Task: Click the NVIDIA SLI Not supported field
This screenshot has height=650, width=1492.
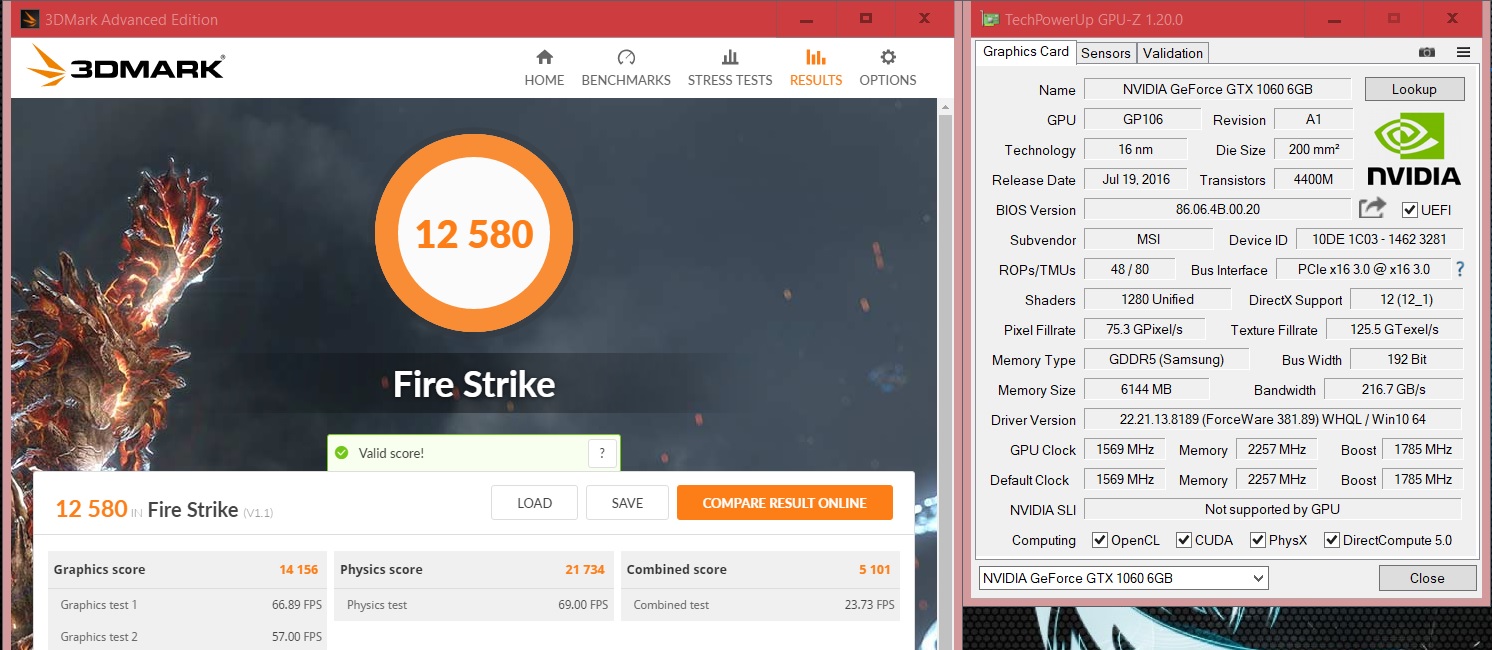Action: coord(1272,509)
